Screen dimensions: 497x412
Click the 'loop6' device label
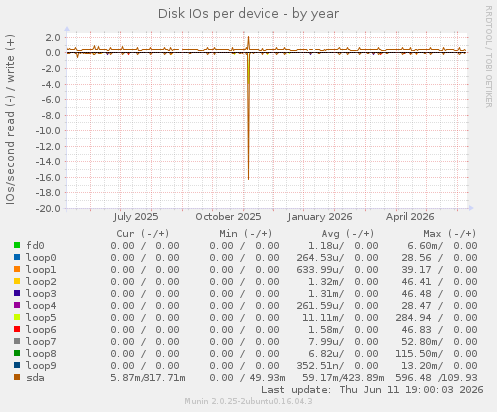pos(41,330)
